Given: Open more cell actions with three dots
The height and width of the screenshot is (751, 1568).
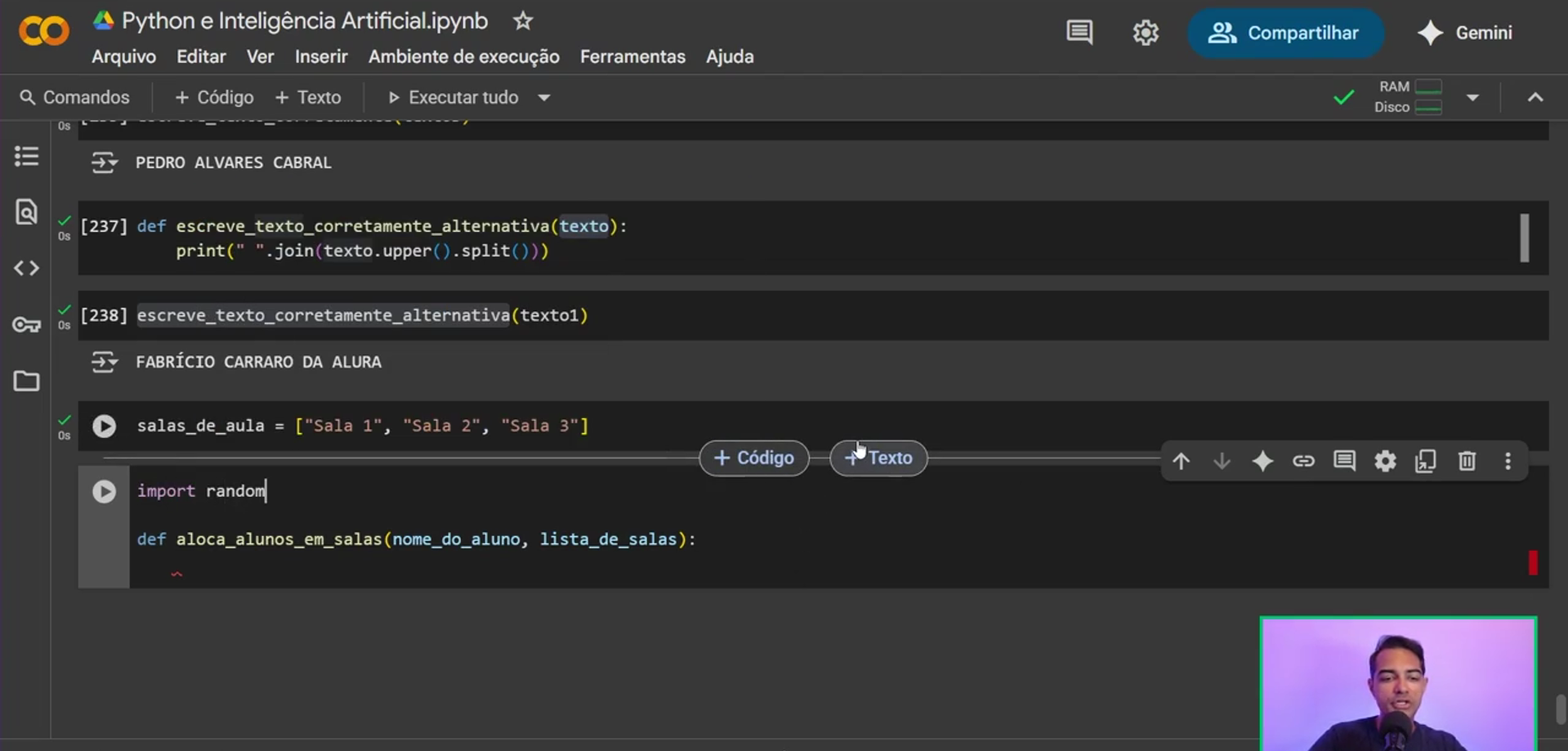Looking at the screenshot, I should tap(1508, 461).
